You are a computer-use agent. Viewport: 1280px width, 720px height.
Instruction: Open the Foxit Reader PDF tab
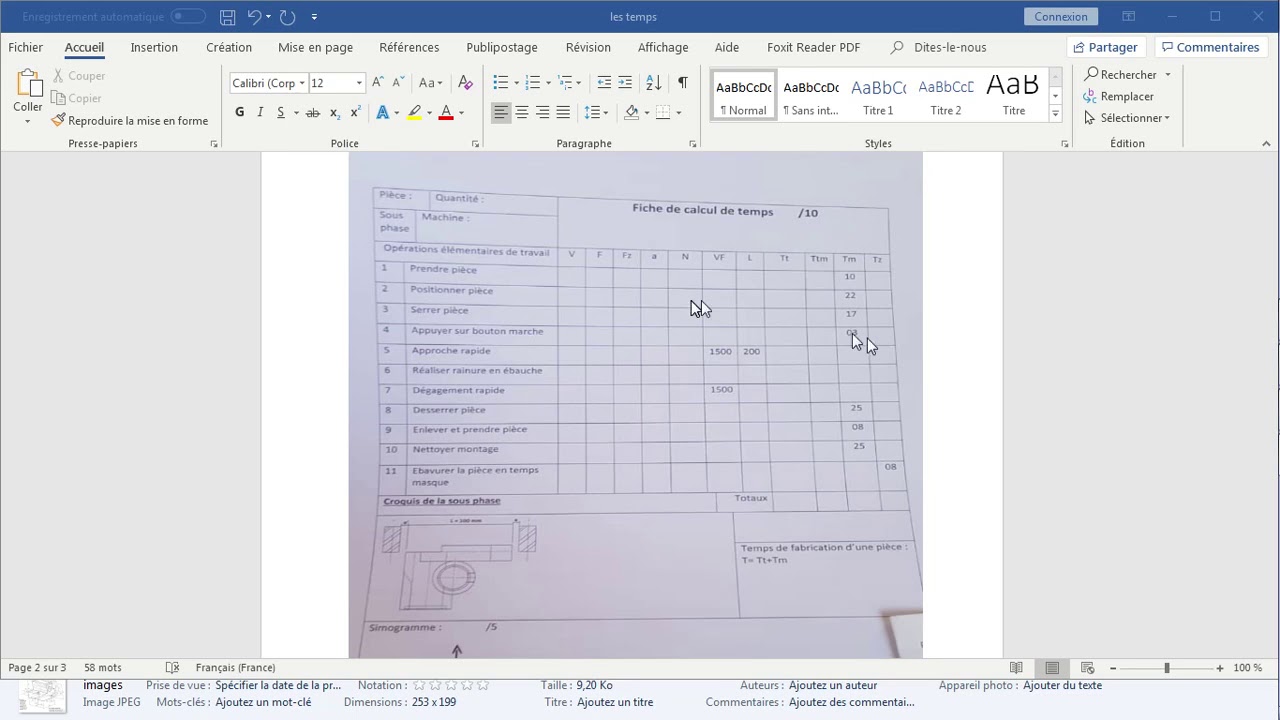tap(813, 47)
